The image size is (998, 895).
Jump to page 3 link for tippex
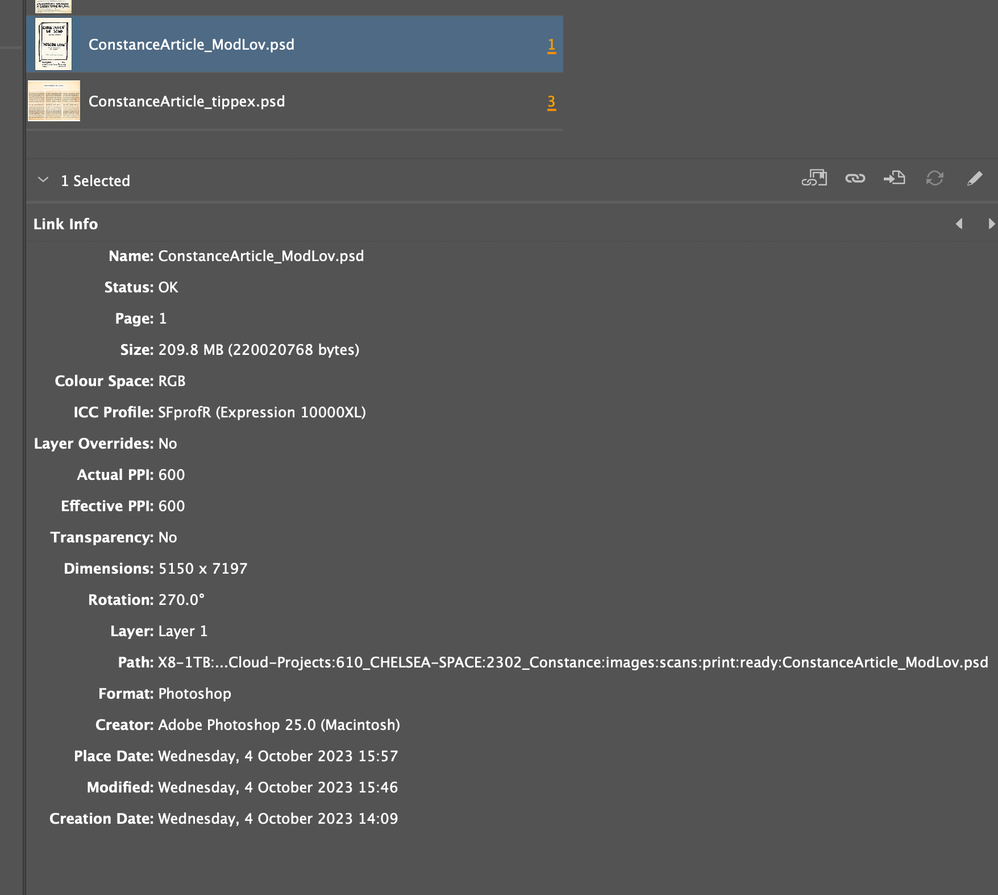[x=551, y=101]
